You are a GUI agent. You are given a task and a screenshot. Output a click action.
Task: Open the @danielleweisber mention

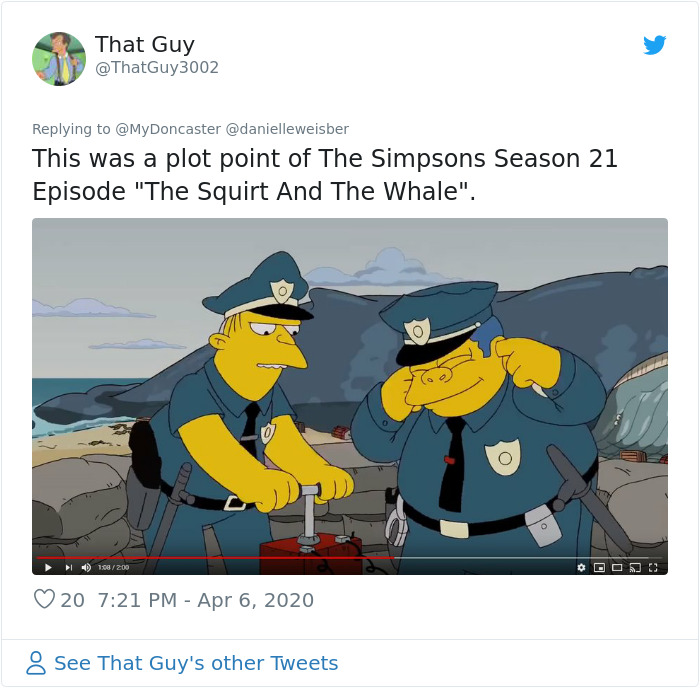(287, 129)
